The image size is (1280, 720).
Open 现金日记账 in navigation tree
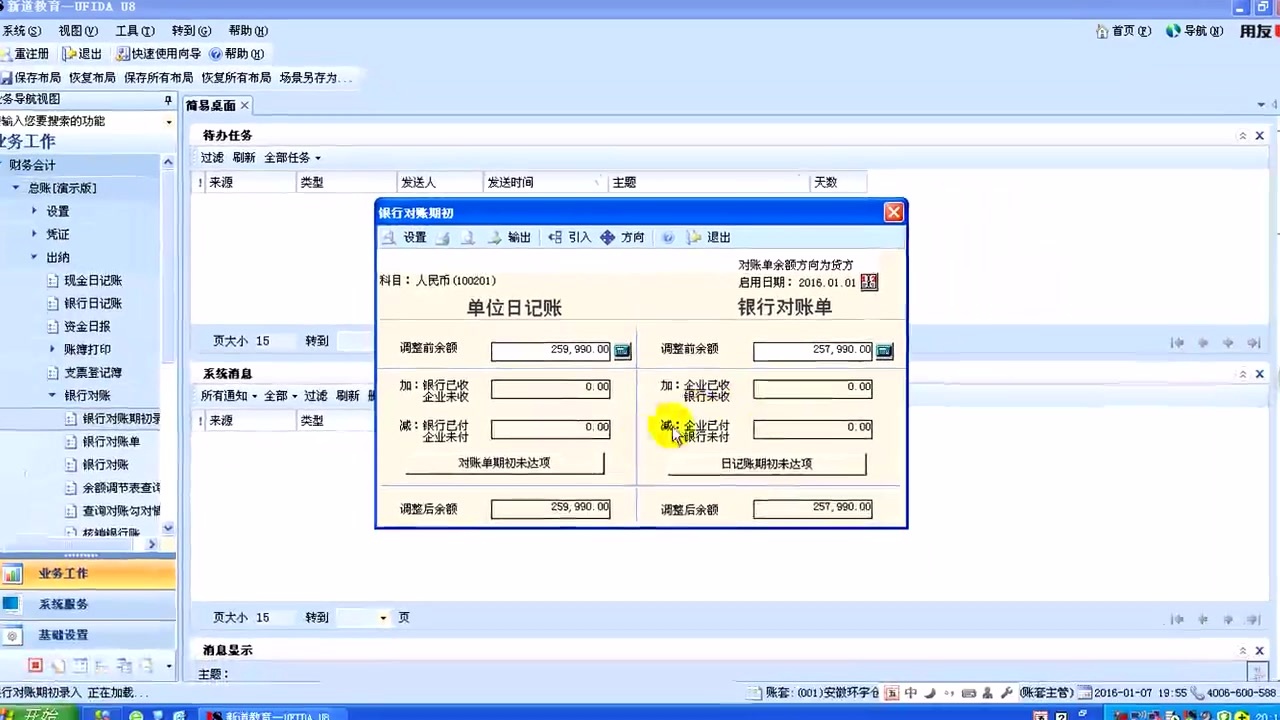point(93,281)
